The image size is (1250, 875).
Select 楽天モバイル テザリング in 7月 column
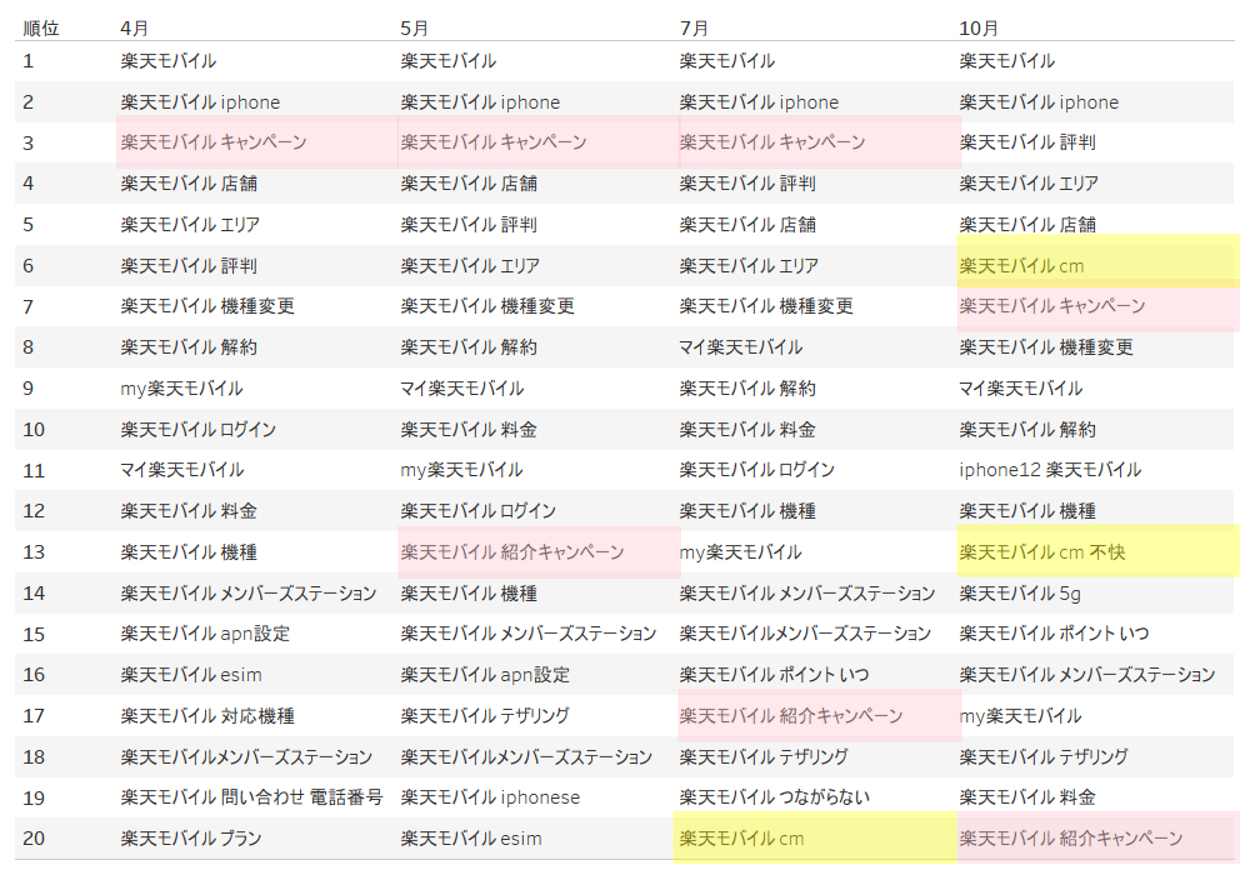764,757
